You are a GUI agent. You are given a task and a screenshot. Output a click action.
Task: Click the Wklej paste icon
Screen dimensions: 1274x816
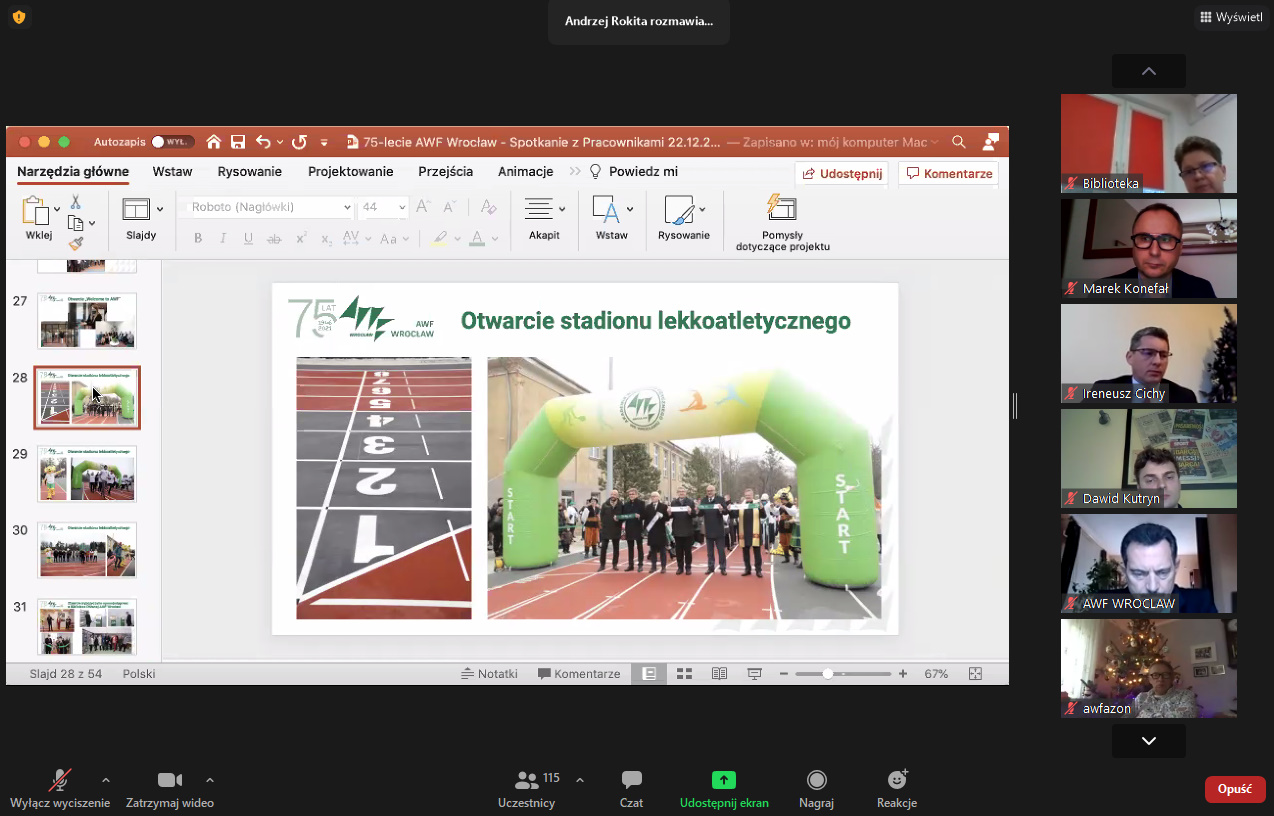36,212
